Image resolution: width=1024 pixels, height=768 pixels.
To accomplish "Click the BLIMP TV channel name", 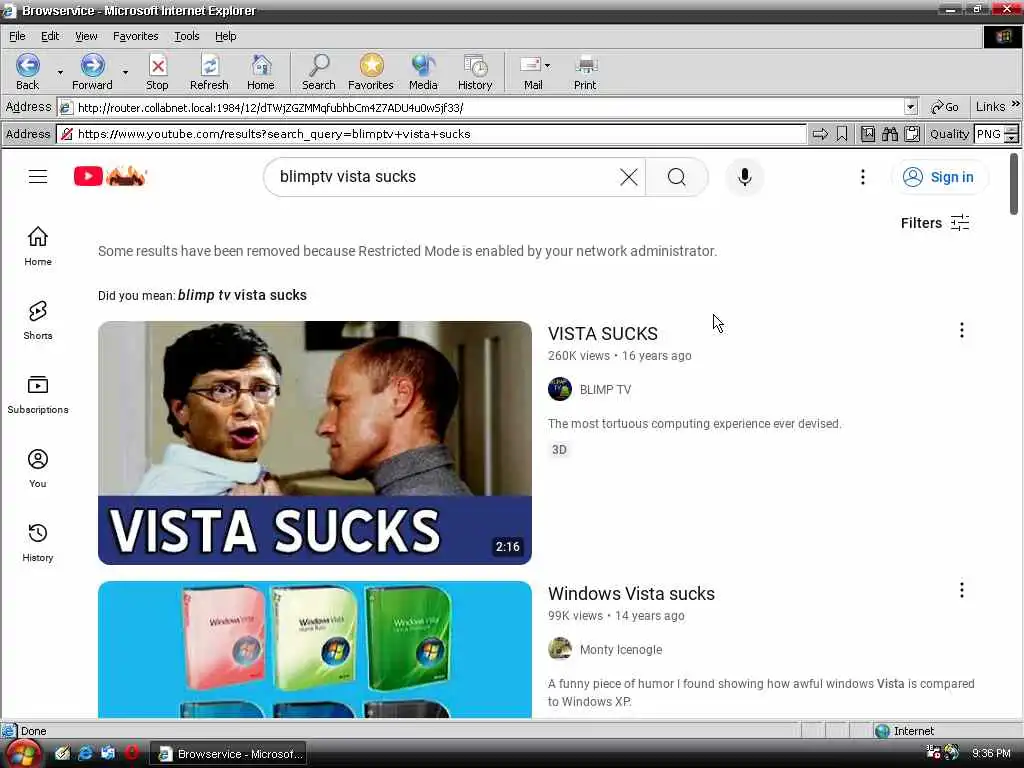I will pos(605,390).
